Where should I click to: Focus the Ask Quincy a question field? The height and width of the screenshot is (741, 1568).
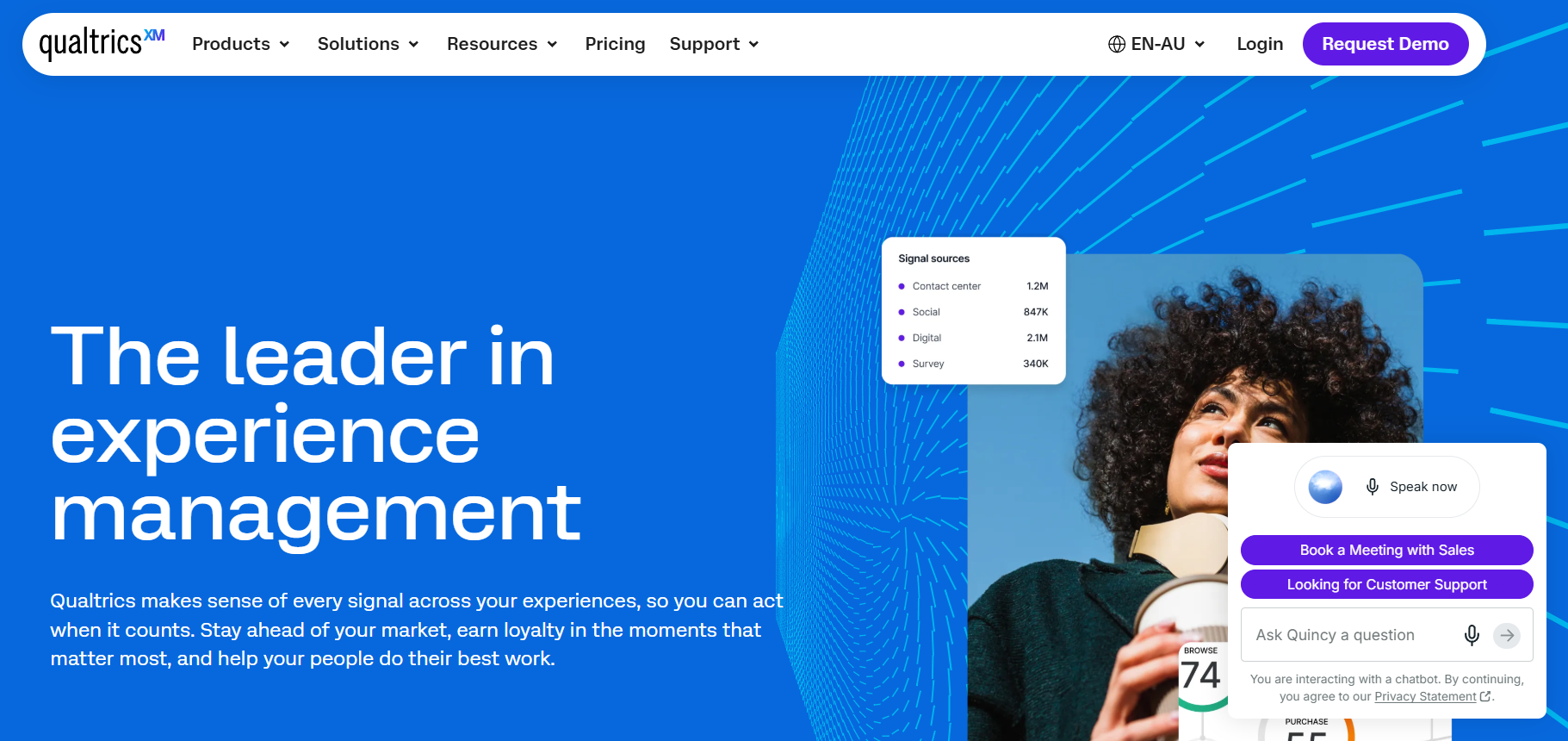point(1386,635)
